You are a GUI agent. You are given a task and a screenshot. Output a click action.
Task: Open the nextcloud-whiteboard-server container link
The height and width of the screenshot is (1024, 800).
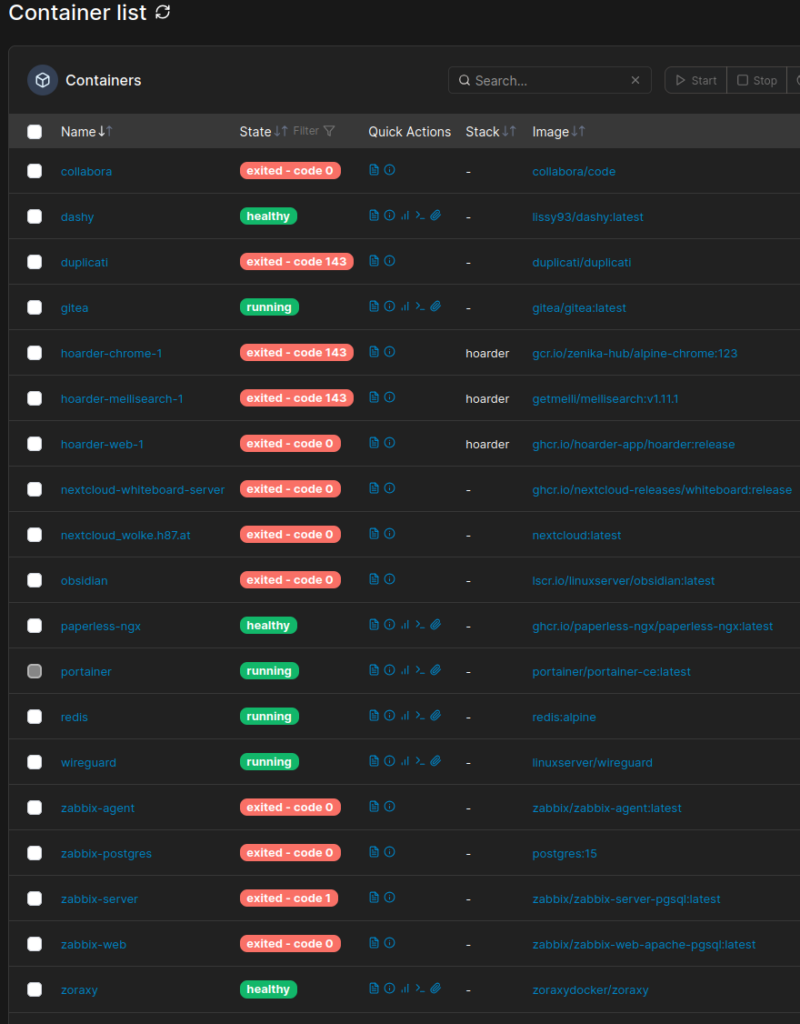pyautogui.click(x=142, y=490)
